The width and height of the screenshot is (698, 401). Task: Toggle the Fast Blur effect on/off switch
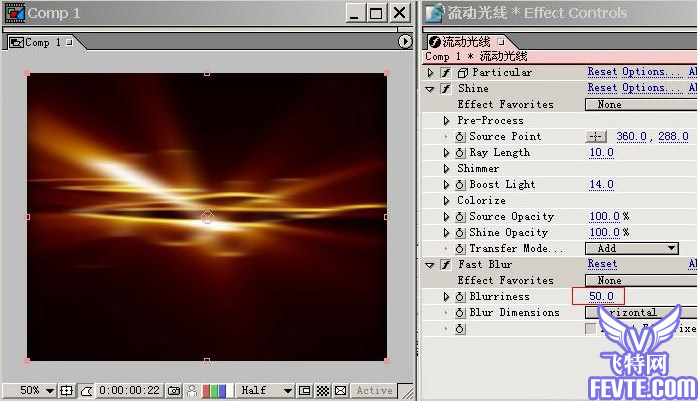(x=446, y=264)
